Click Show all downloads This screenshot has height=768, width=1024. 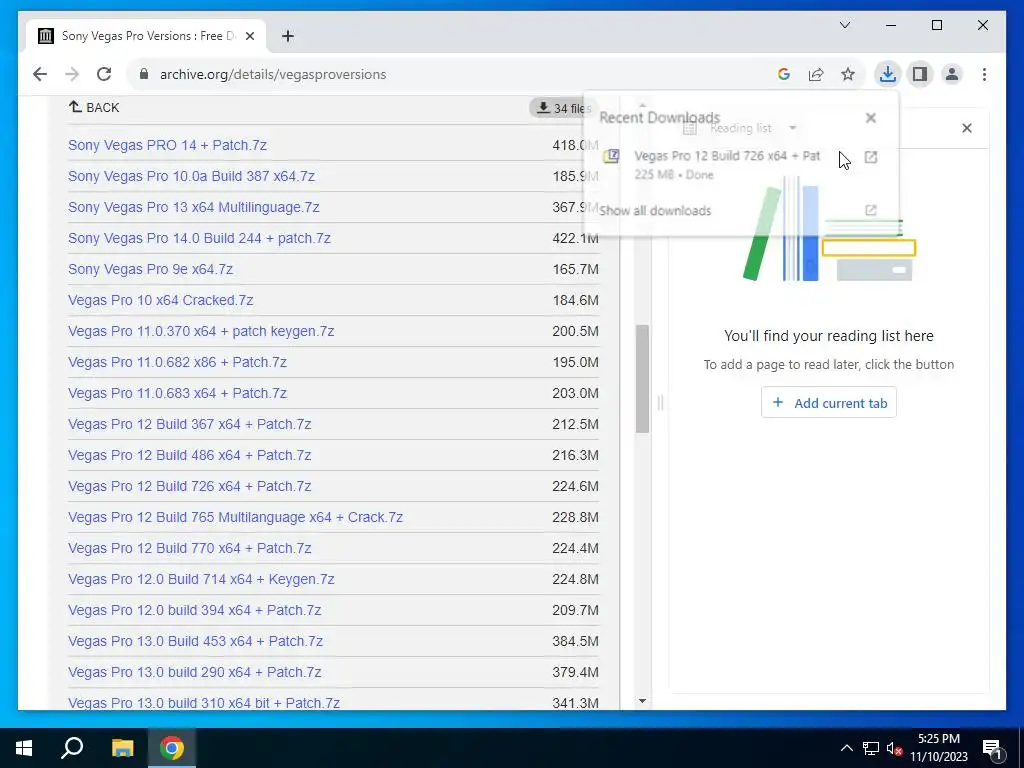655,210
